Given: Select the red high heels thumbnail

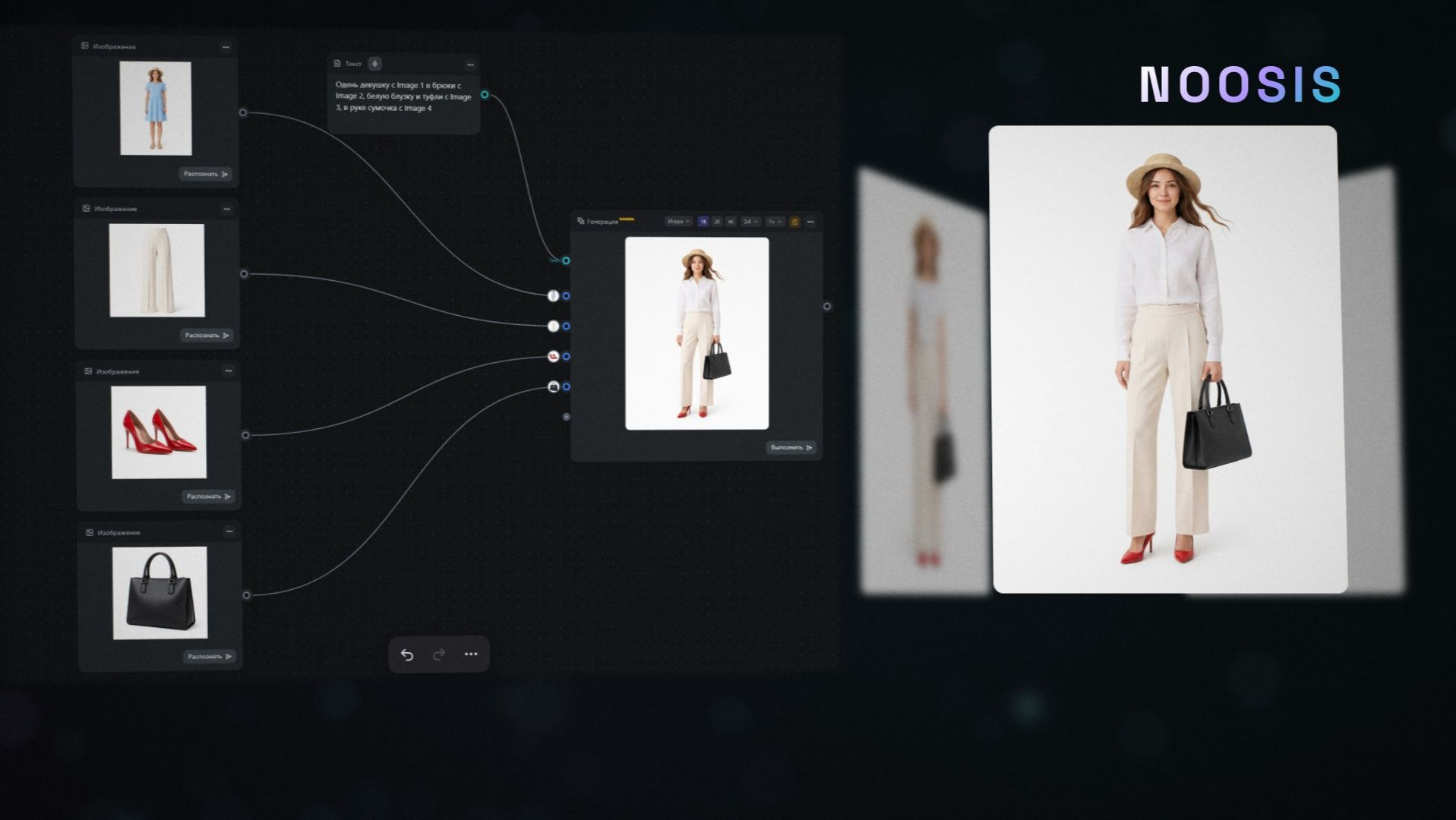Looking at the screenshot, I should [159, 432].
